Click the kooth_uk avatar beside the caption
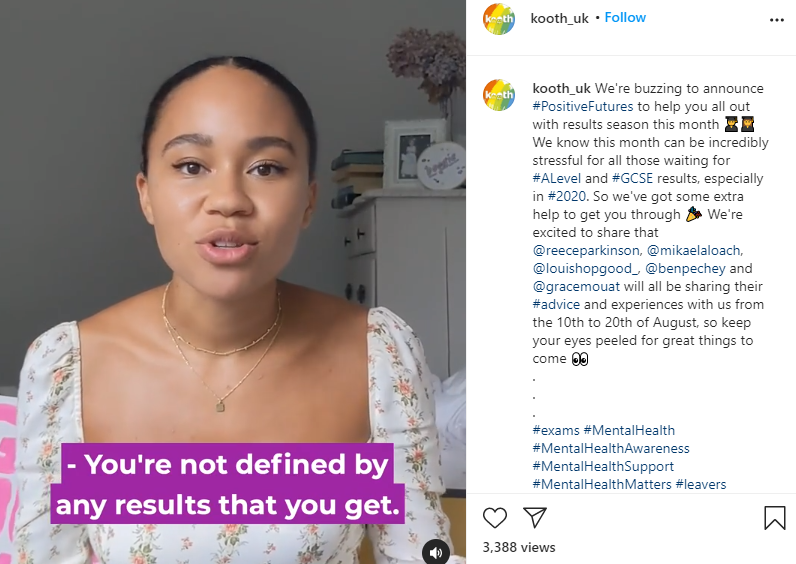 tap(499, 95)
